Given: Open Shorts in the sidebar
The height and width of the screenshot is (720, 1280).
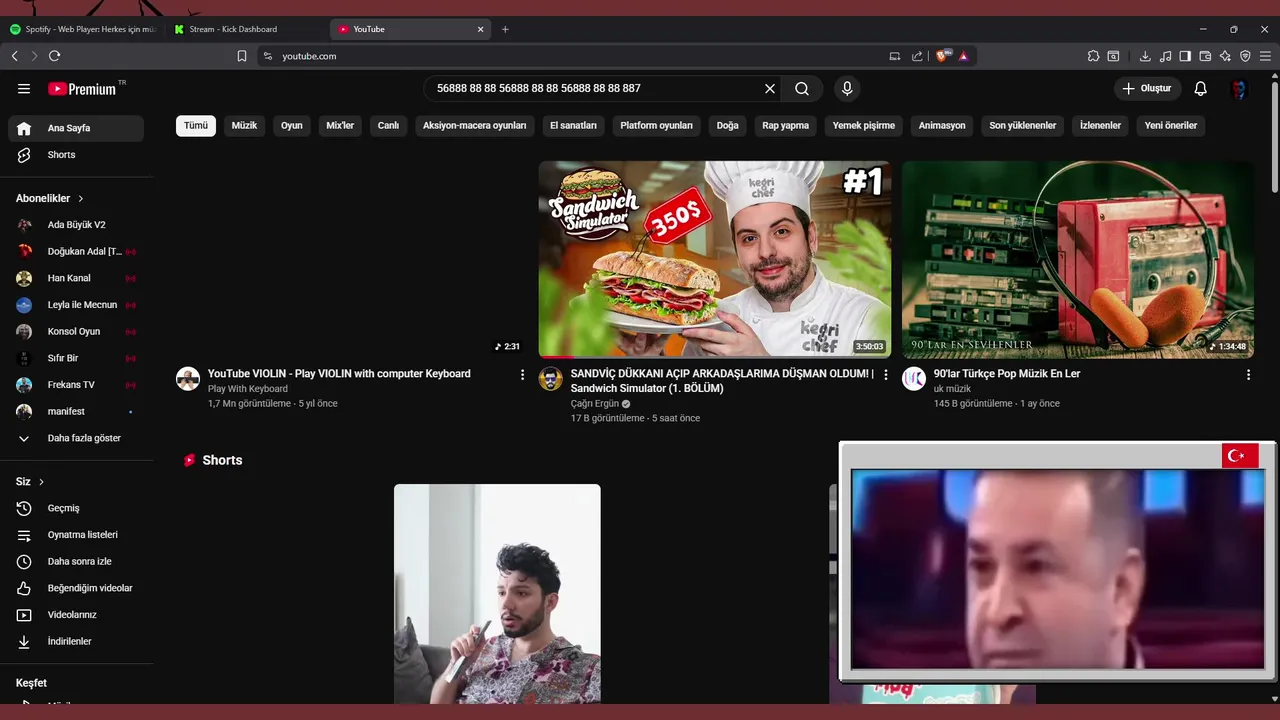Looking at the screenshot, I should pos(76,155).
